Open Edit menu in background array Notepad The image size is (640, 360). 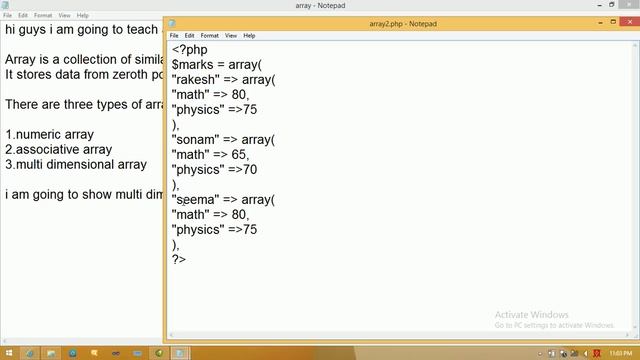[x=23, y=15]
